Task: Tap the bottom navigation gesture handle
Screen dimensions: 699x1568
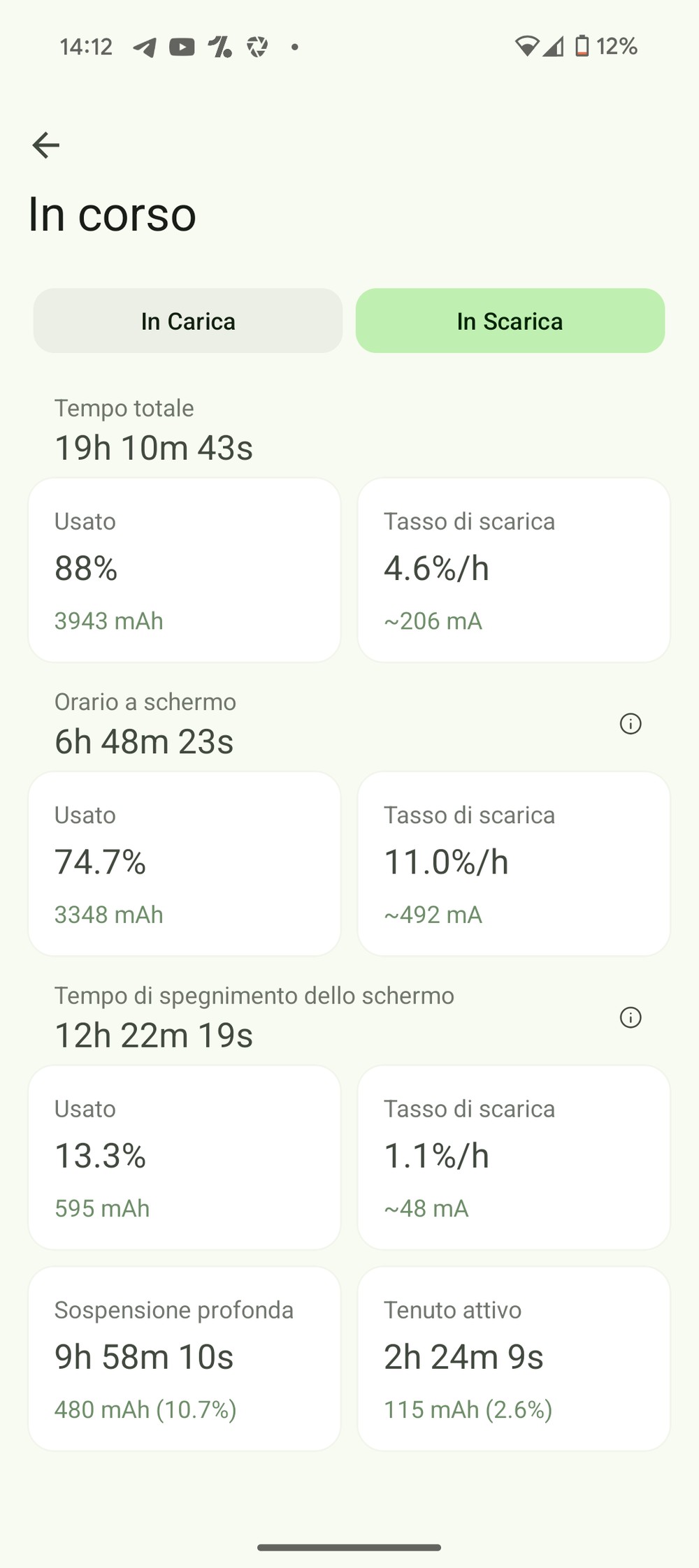Action: tap(349, 1547)
